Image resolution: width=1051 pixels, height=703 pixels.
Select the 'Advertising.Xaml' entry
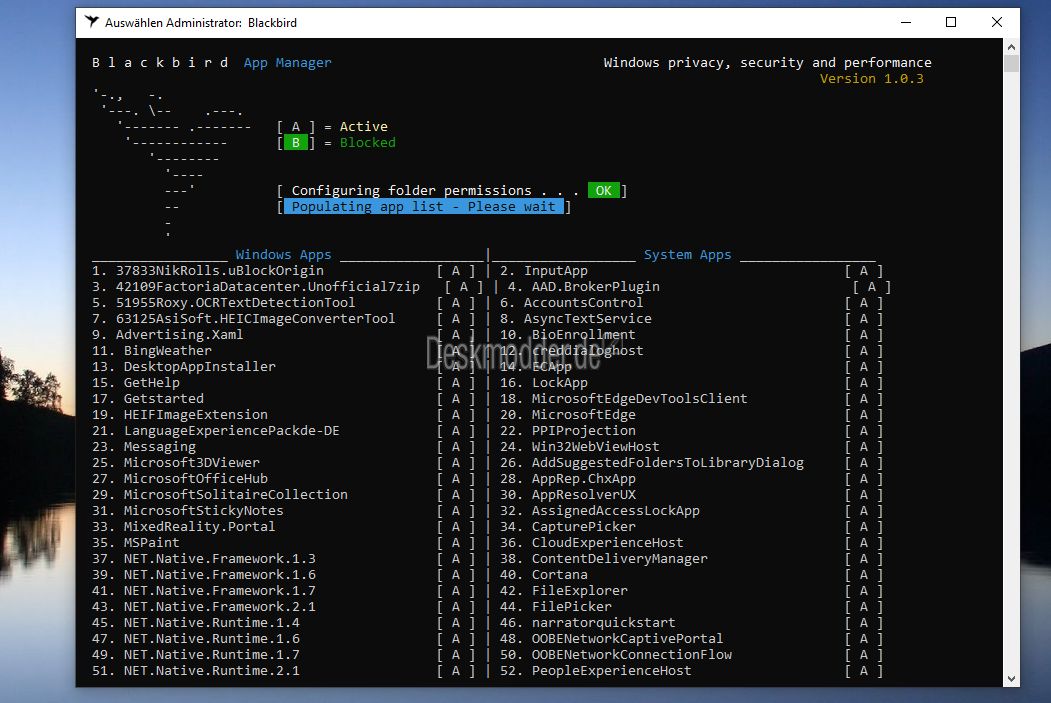pyautogui.click(x=179, y=334)
